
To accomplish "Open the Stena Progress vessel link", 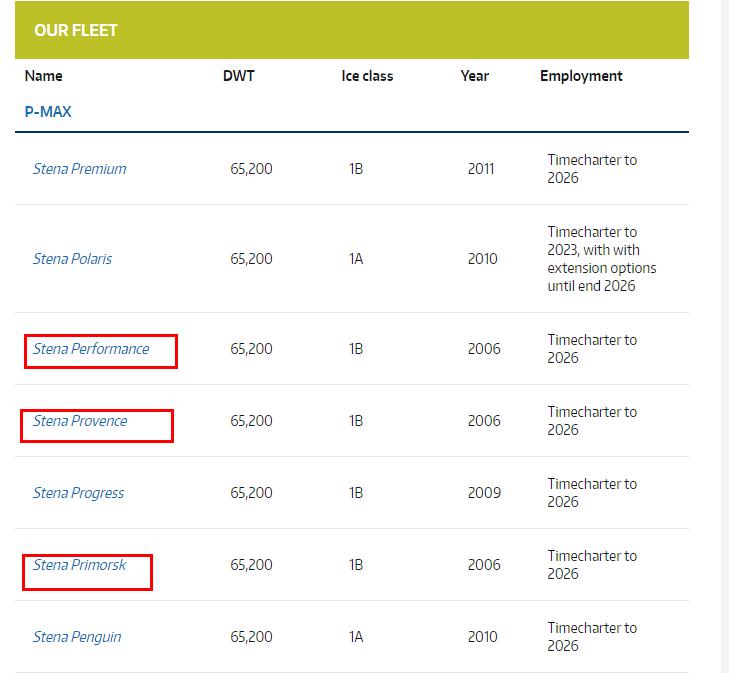I will 78,493.
